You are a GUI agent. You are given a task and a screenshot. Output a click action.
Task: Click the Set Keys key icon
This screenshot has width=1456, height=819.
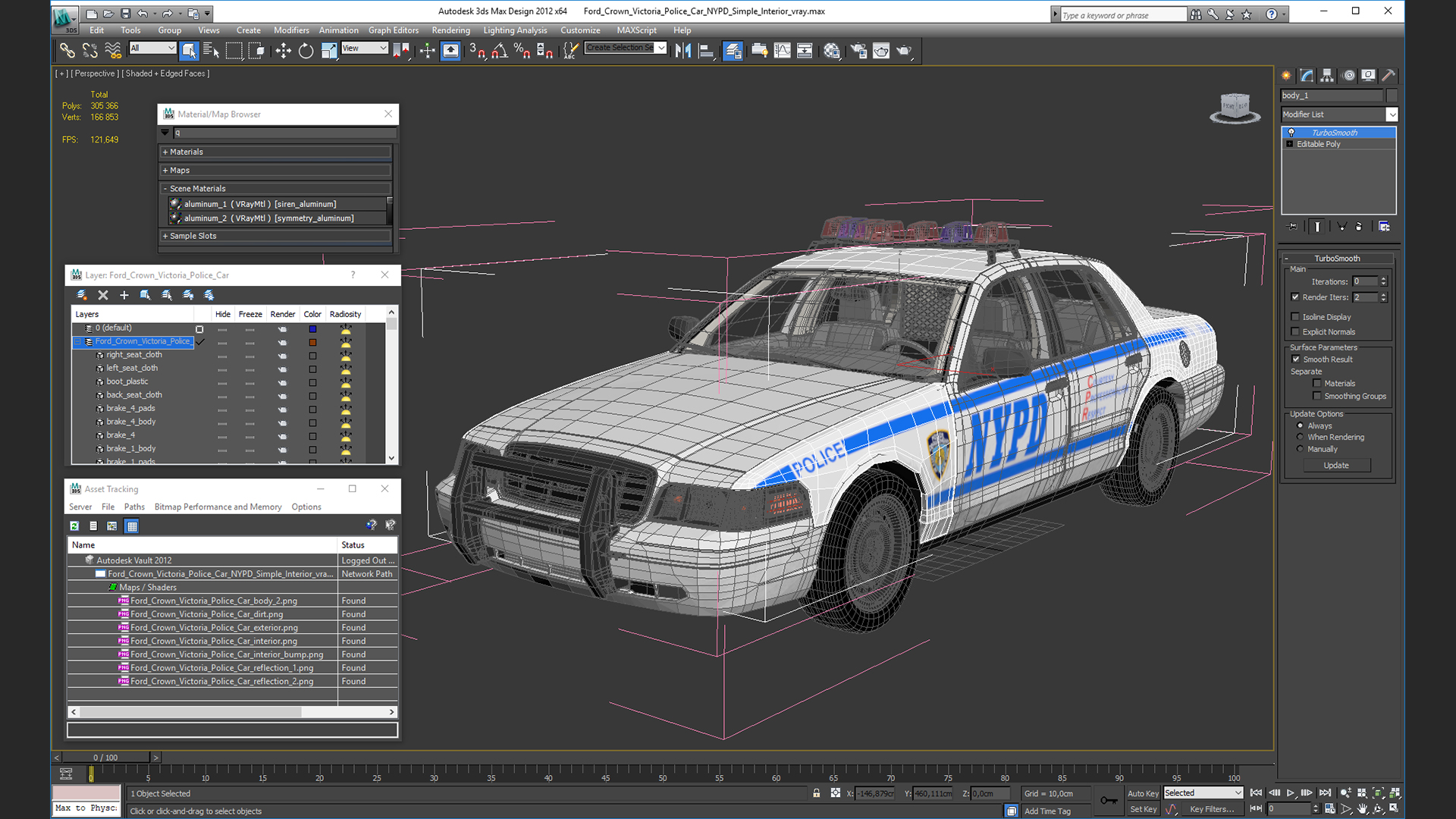coord(1109,800)
